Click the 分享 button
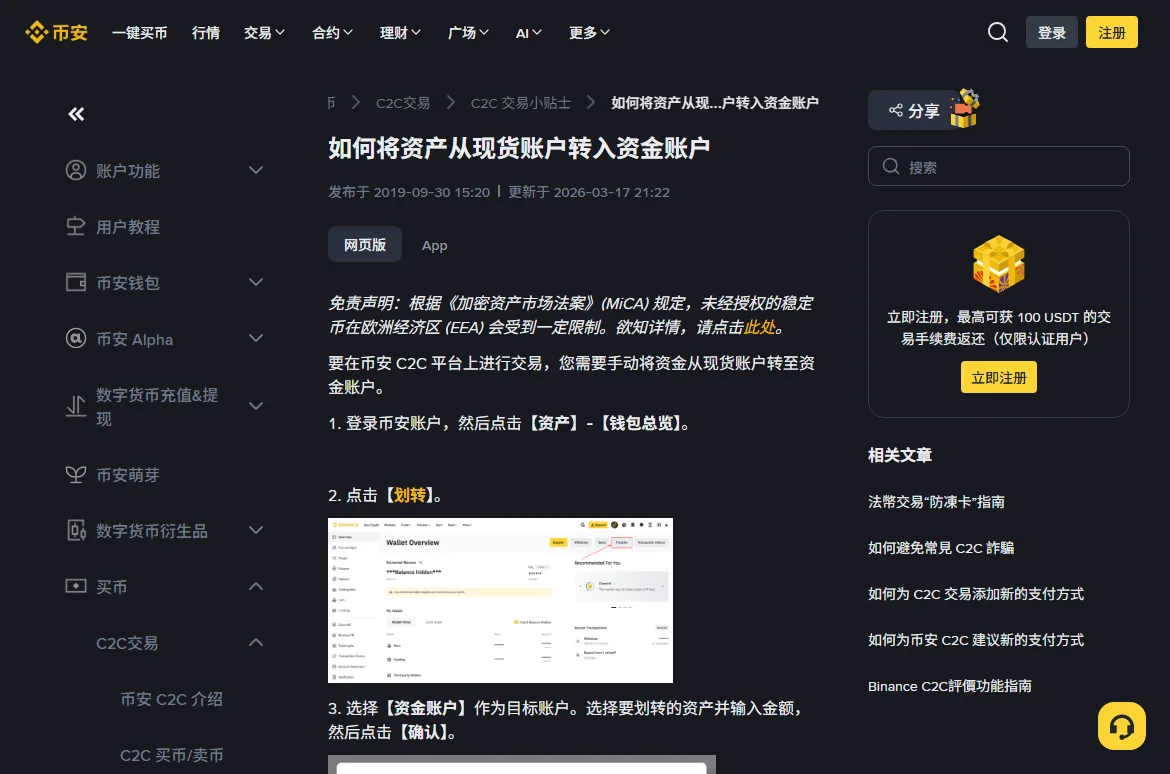The height and width of the screenshot is (774, 1170). point(913,110)
